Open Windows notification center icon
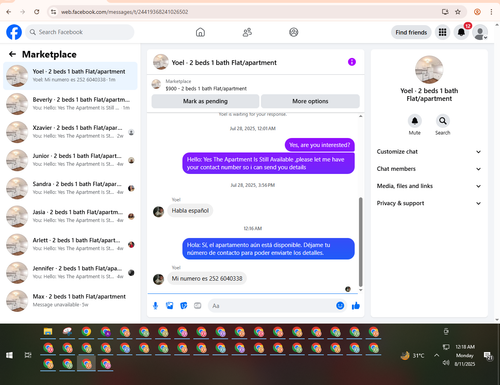 [488, 356]
